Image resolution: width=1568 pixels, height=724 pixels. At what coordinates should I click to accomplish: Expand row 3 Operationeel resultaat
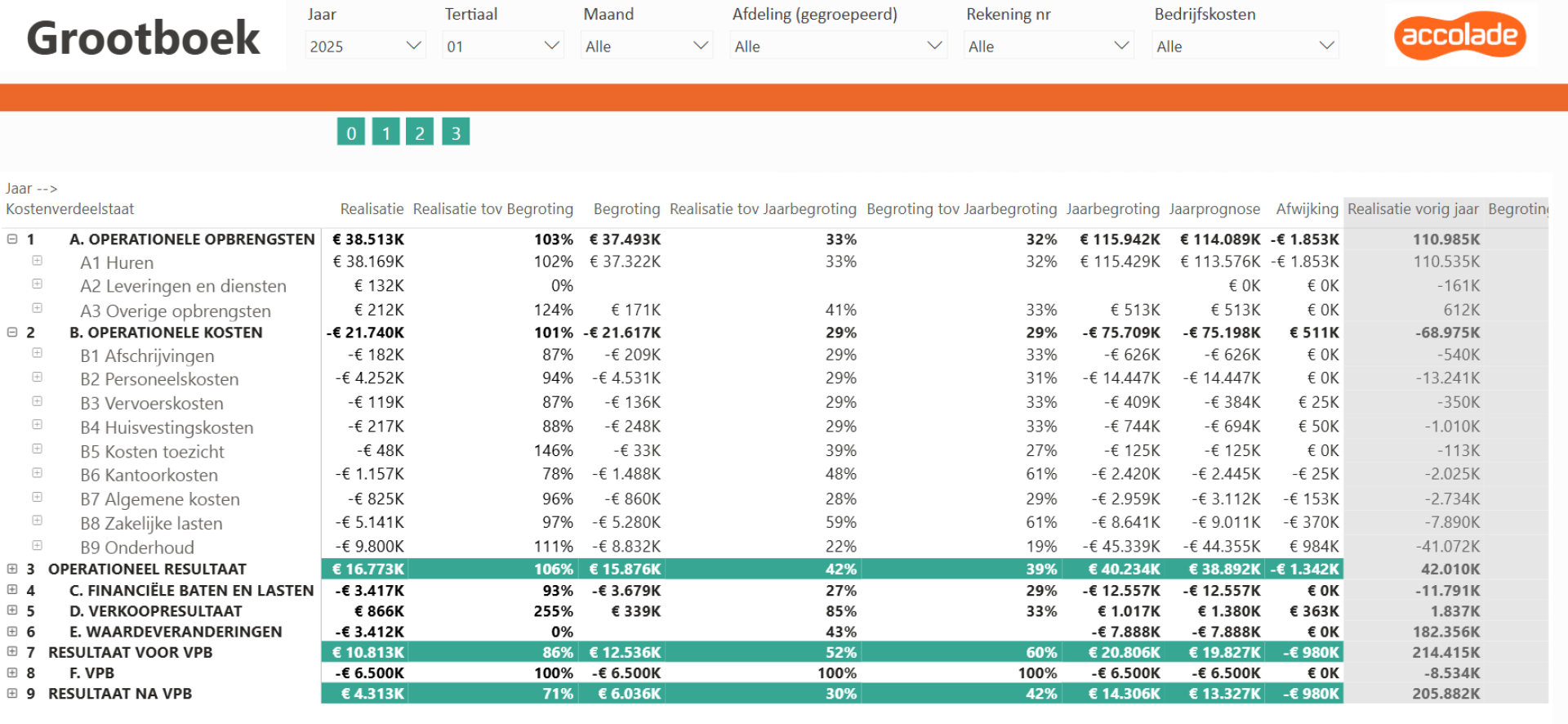(12, 569)
